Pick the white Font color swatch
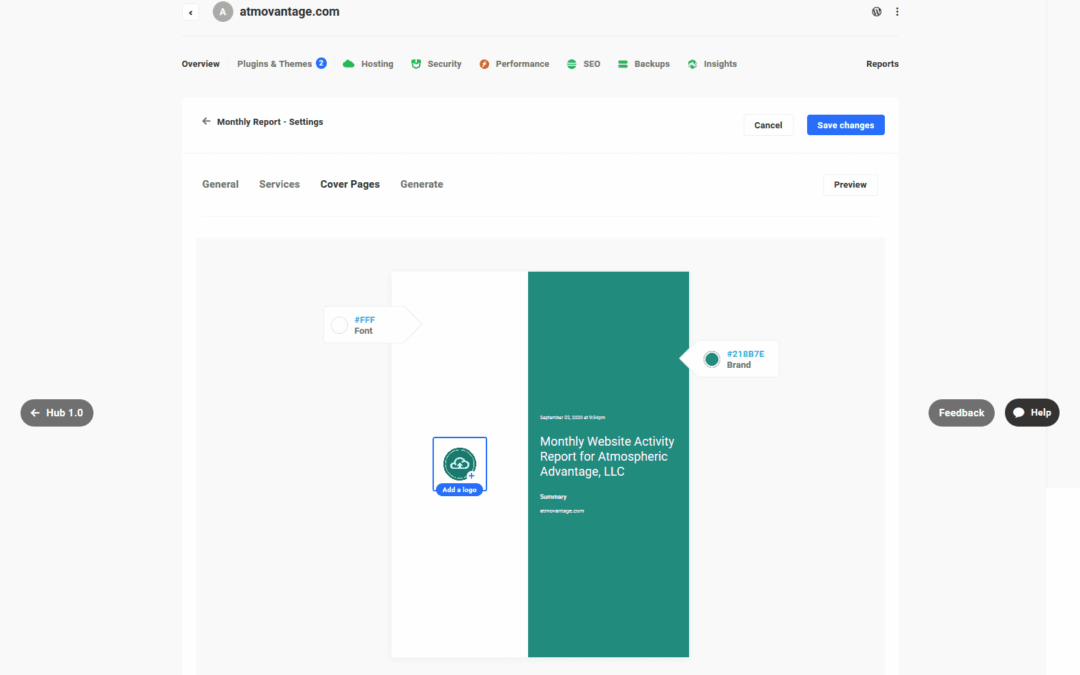The width and height of the screenshot is (1080, 675). tap(339, 325)
